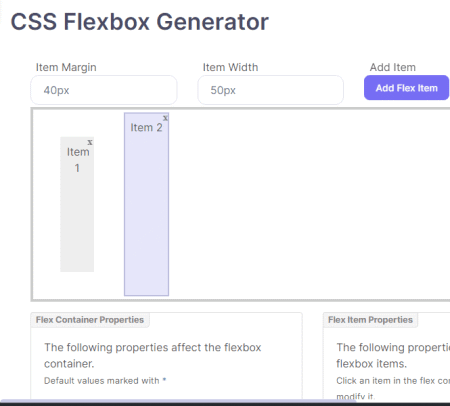Viewport: 450px width, 406px height.
Task: Click the 'Click an item in the flex' hint
Action: click(393, 381)
